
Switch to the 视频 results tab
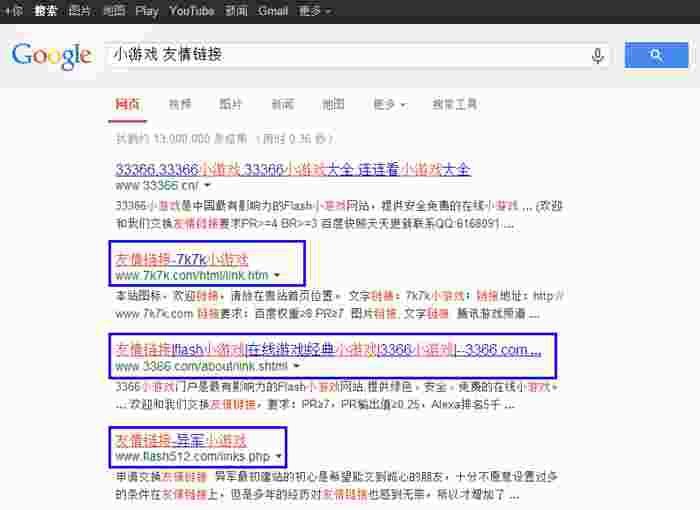pyautogui.click(x=179, y=105)
